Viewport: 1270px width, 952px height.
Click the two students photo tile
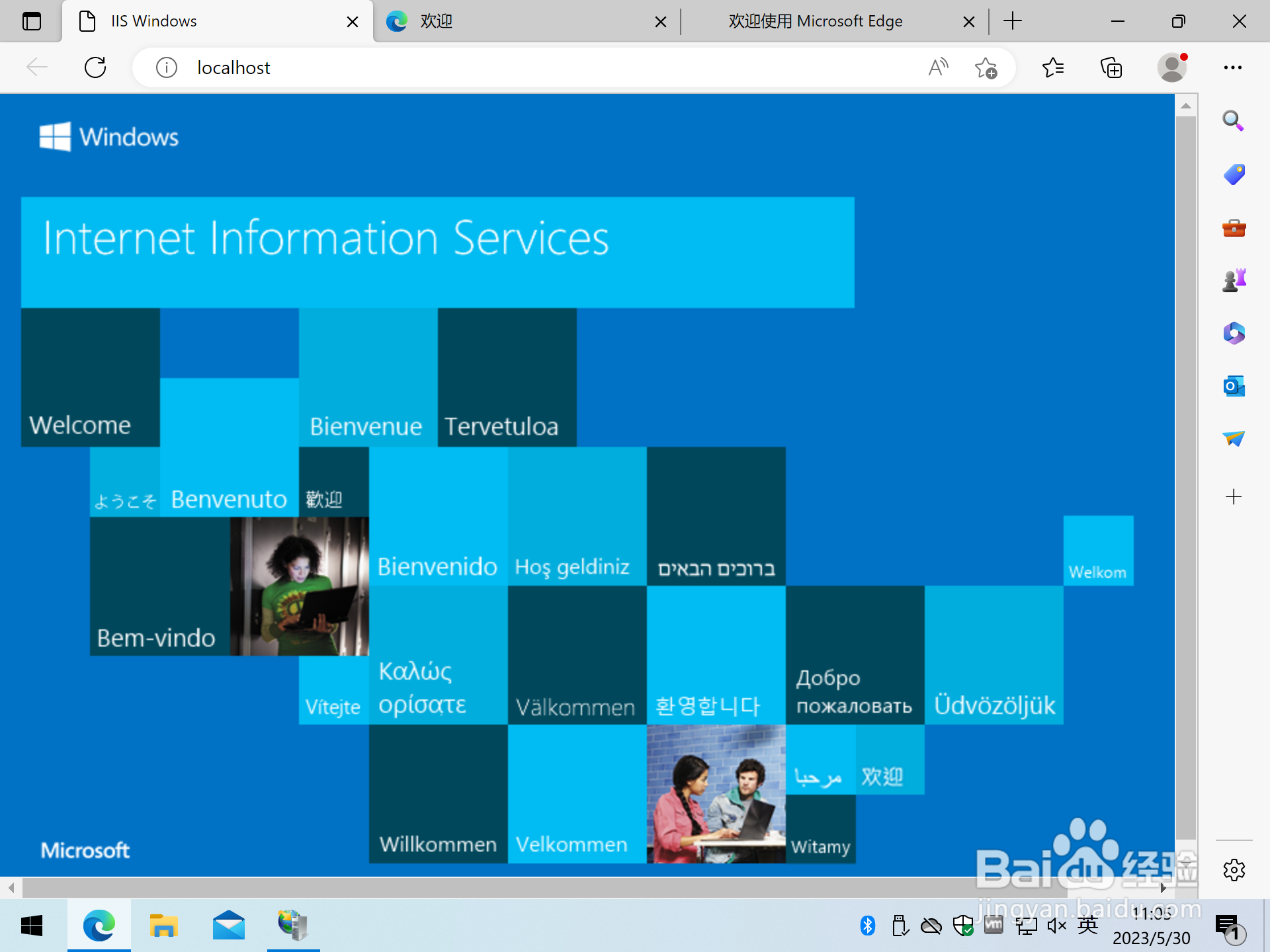(x=716, y=794)
